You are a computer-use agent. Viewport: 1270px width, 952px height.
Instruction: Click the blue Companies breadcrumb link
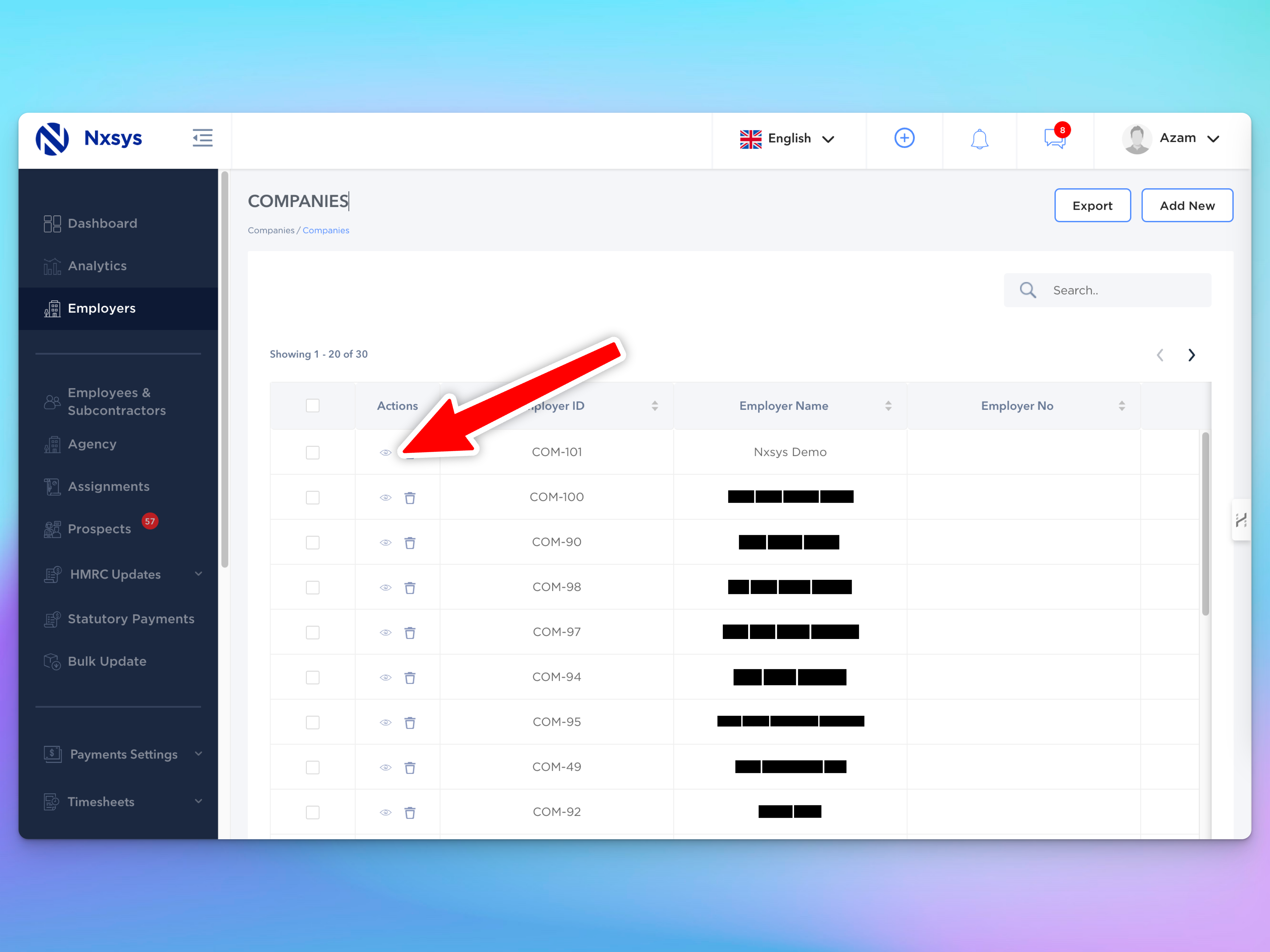326,230
